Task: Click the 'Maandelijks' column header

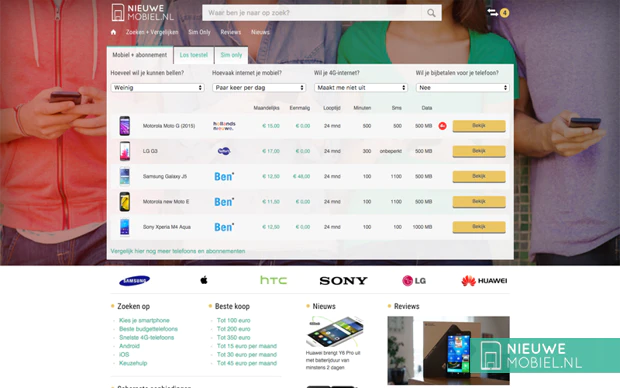Action: pos(267,108)
